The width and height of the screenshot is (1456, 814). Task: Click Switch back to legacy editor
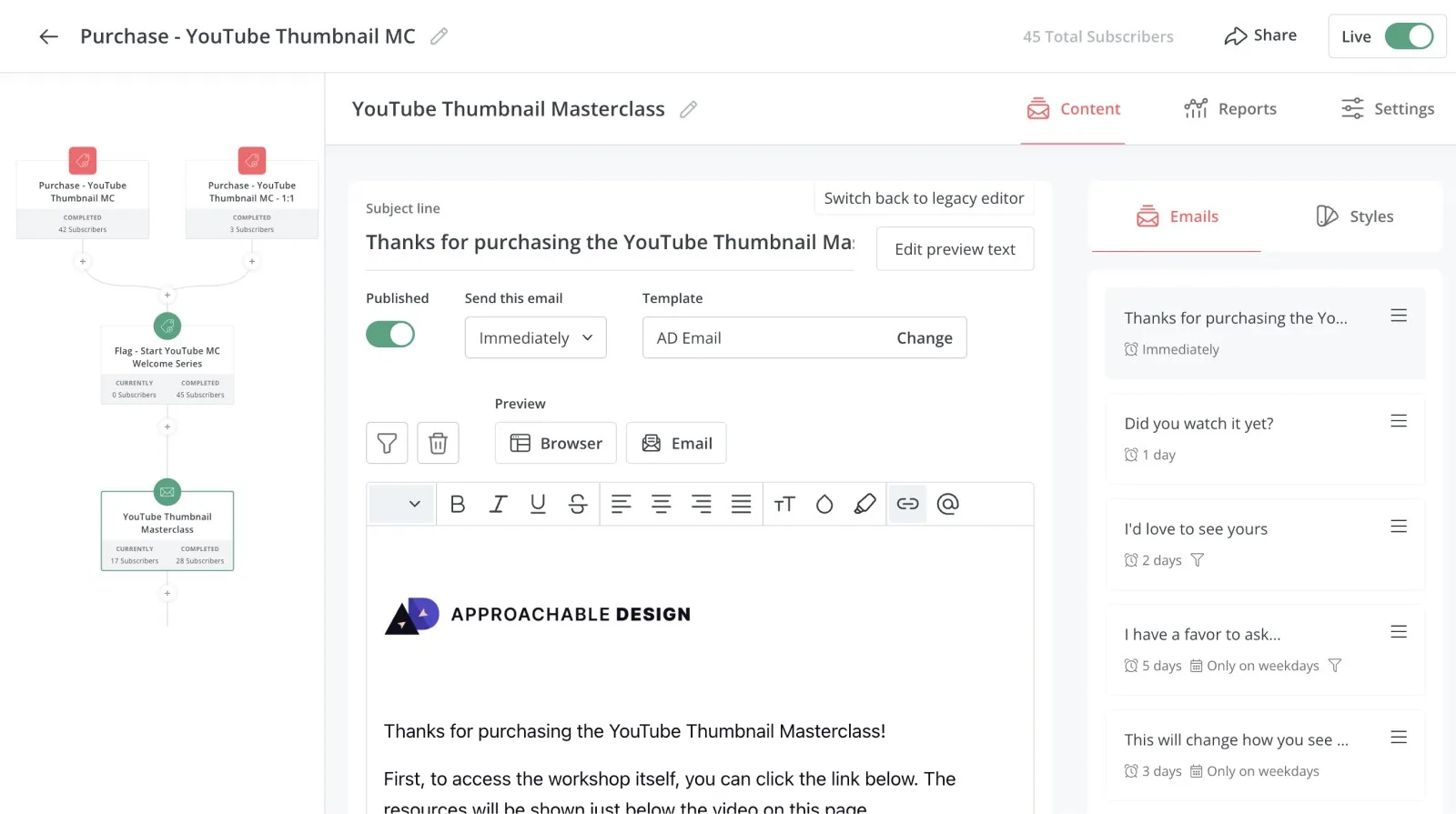[x=924, y=198]
